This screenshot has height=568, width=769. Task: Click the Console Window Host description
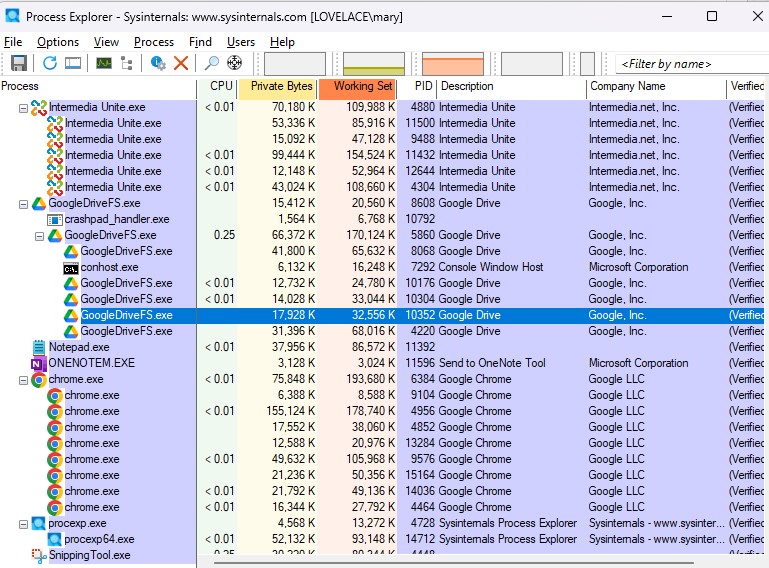pos(490,267)
